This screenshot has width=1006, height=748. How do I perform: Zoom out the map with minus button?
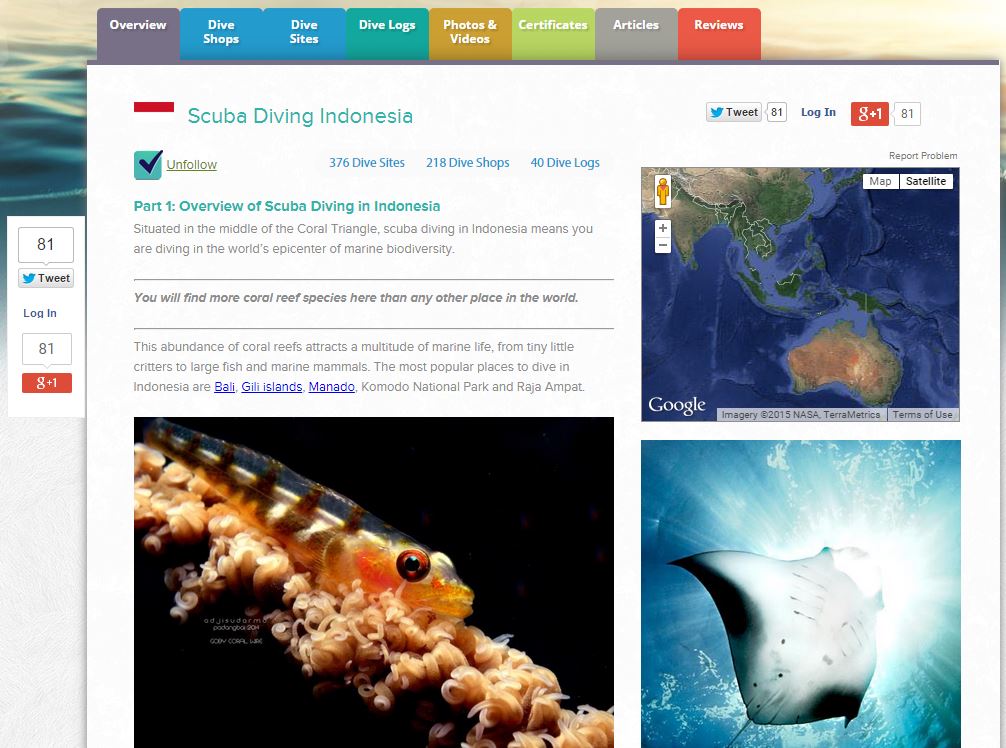point(663,245)
